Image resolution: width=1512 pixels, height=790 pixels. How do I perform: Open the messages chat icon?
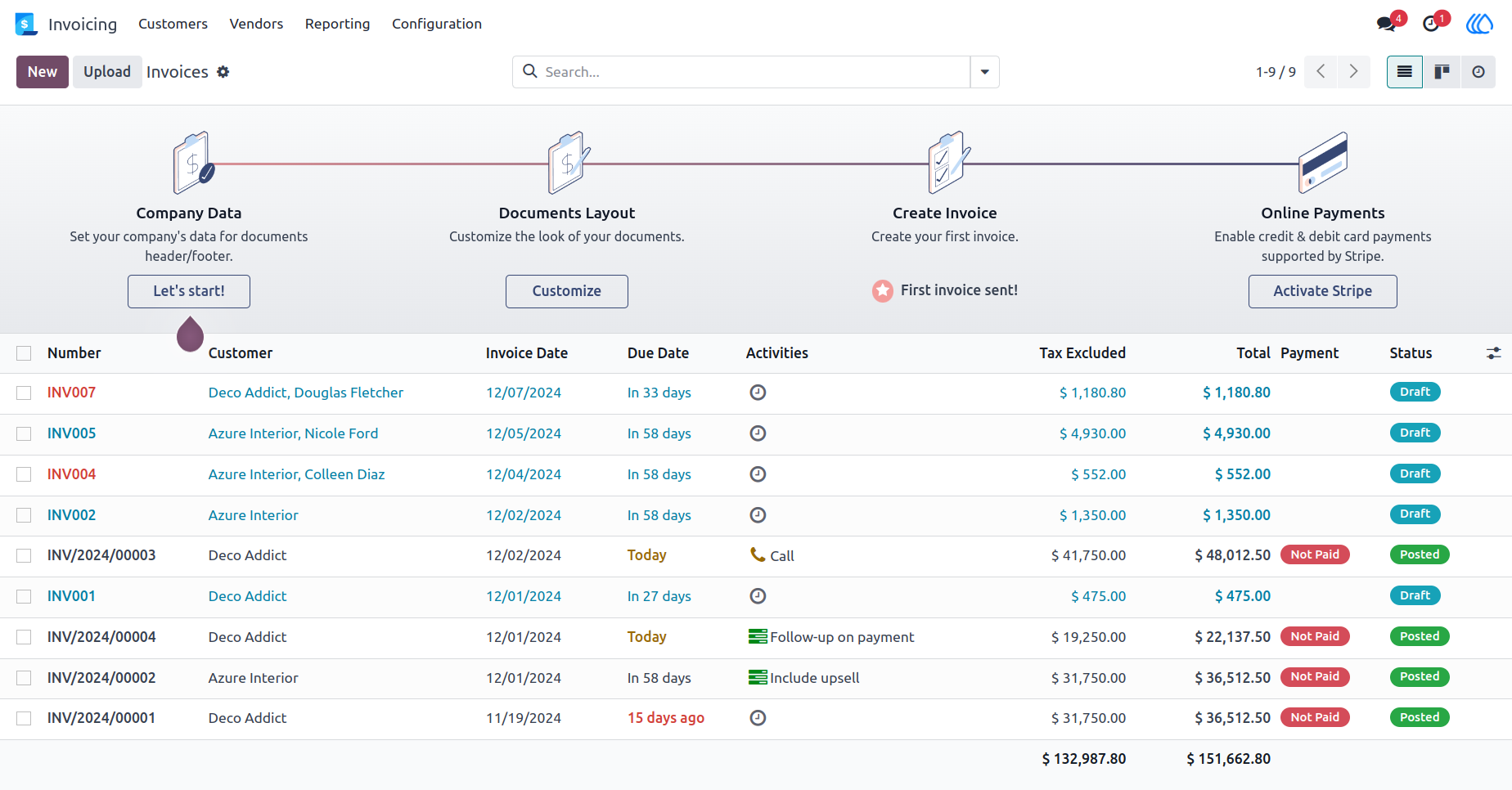click(1387, 24)
